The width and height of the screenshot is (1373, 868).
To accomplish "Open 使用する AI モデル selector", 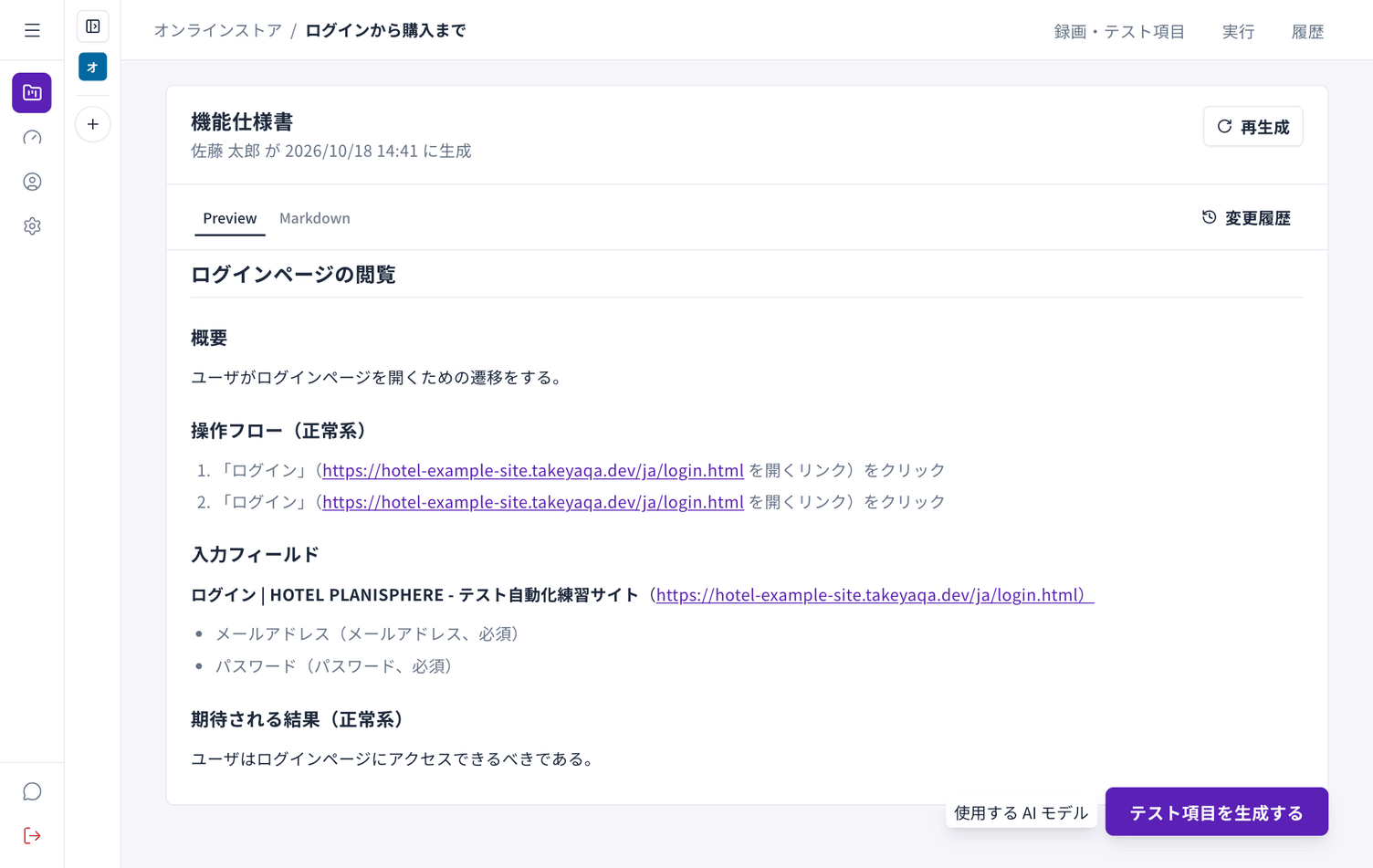I will pos(1021,812).
